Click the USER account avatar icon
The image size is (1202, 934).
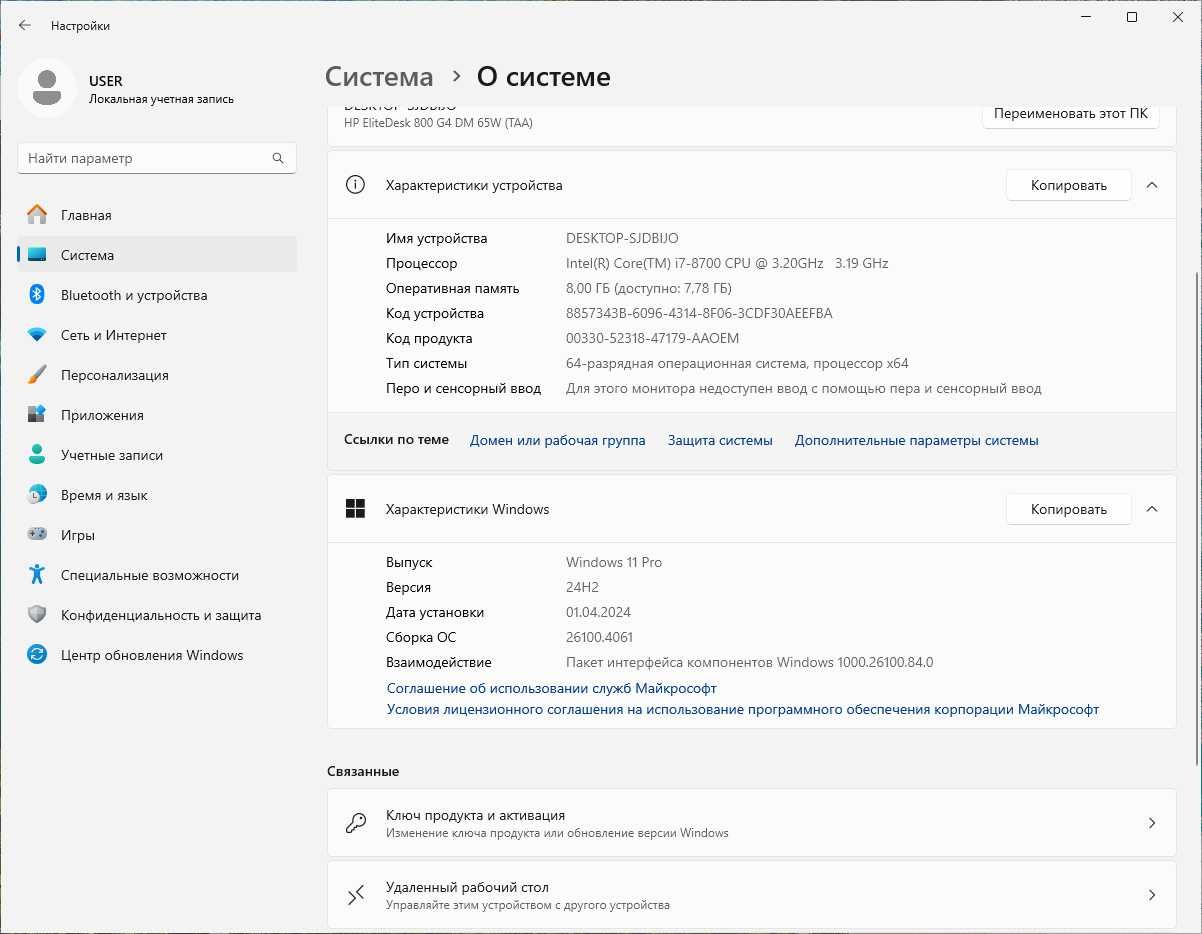click(47, 88)
